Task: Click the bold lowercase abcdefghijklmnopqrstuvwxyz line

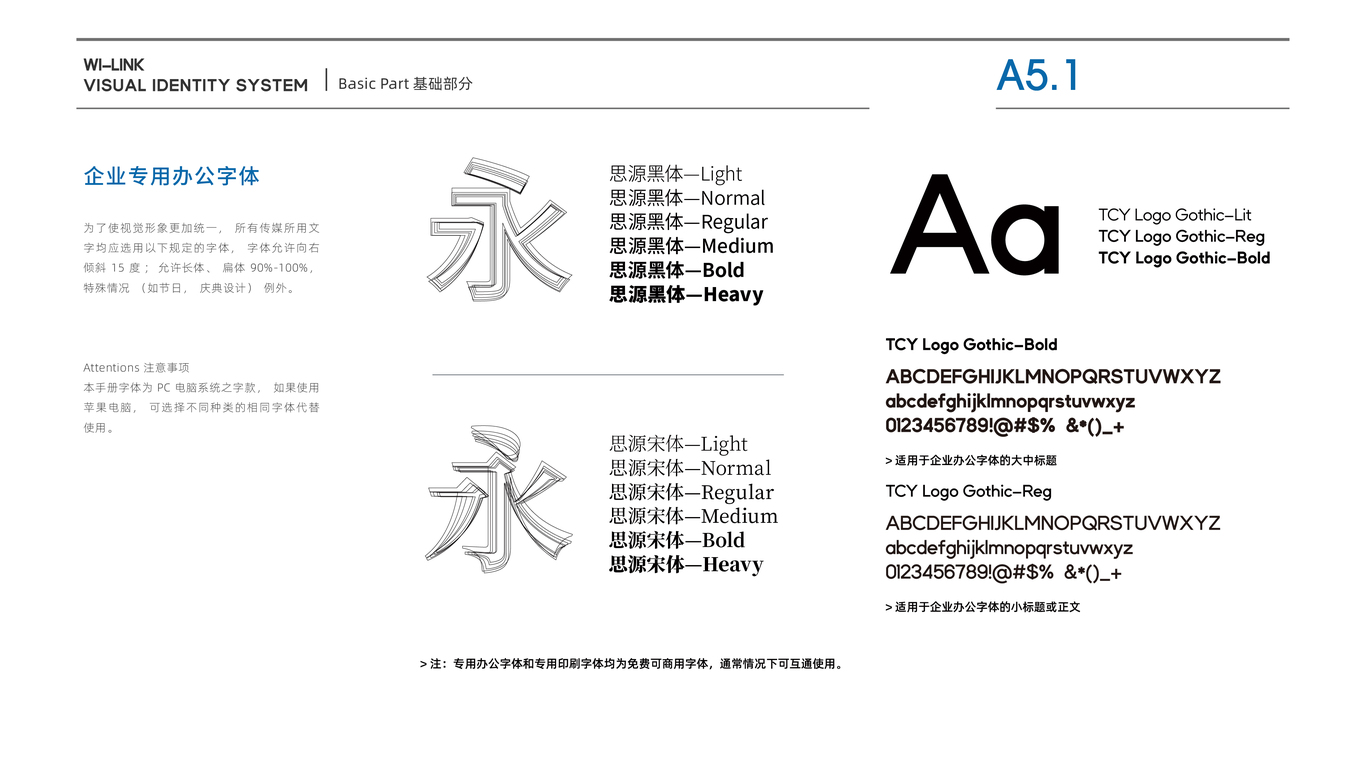Action: pyautogui.click(x=1010, y=402)
